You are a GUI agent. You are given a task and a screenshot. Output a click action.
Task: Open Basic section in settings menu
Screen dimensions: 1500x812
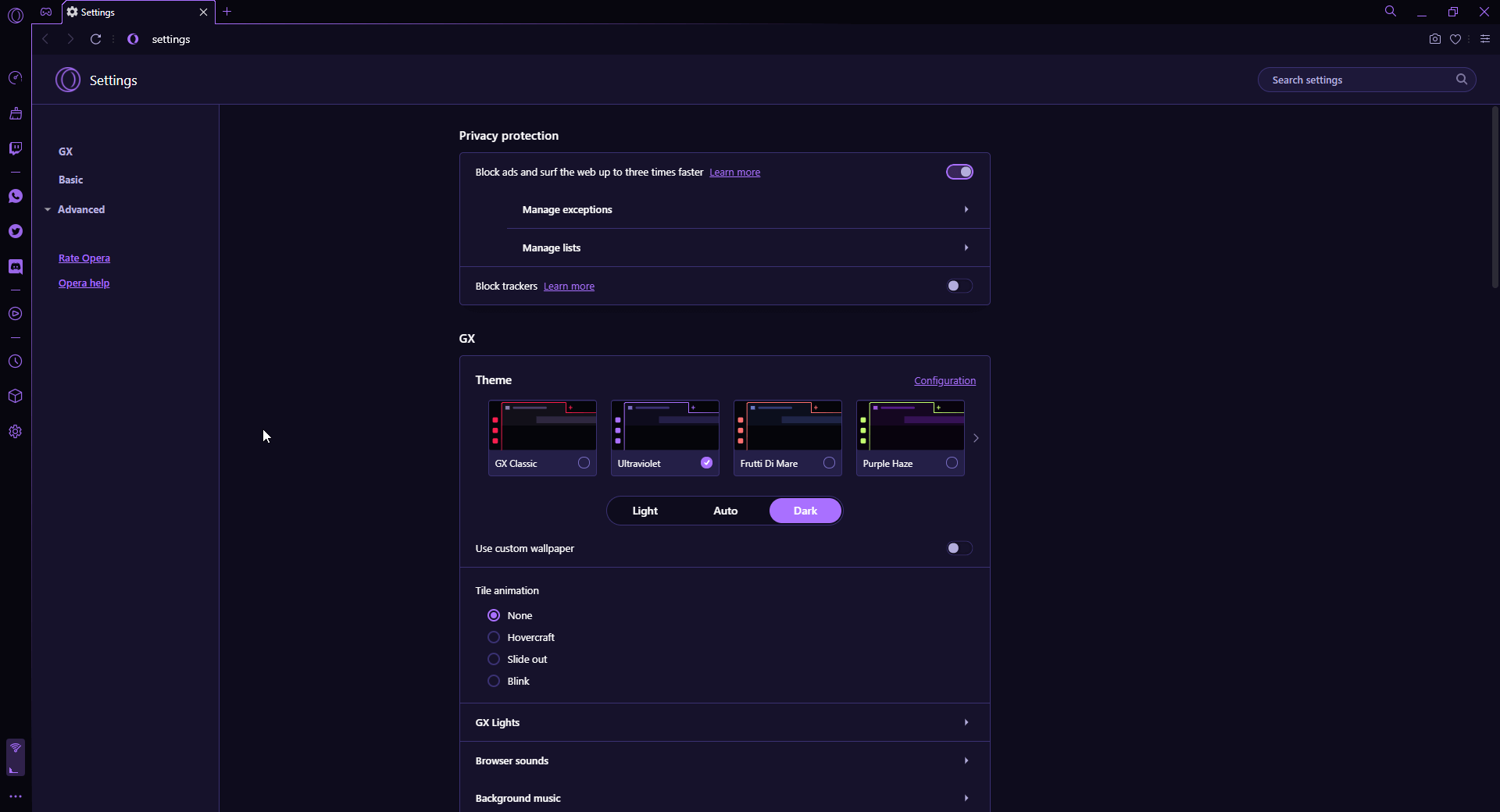point(70,180)
